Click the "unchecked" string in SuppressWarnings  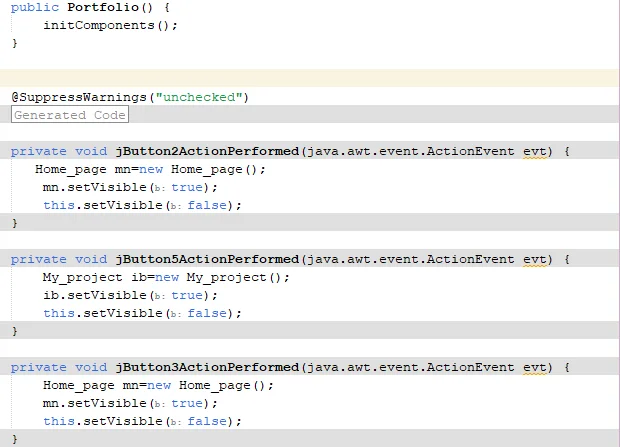tap(198, 97)
